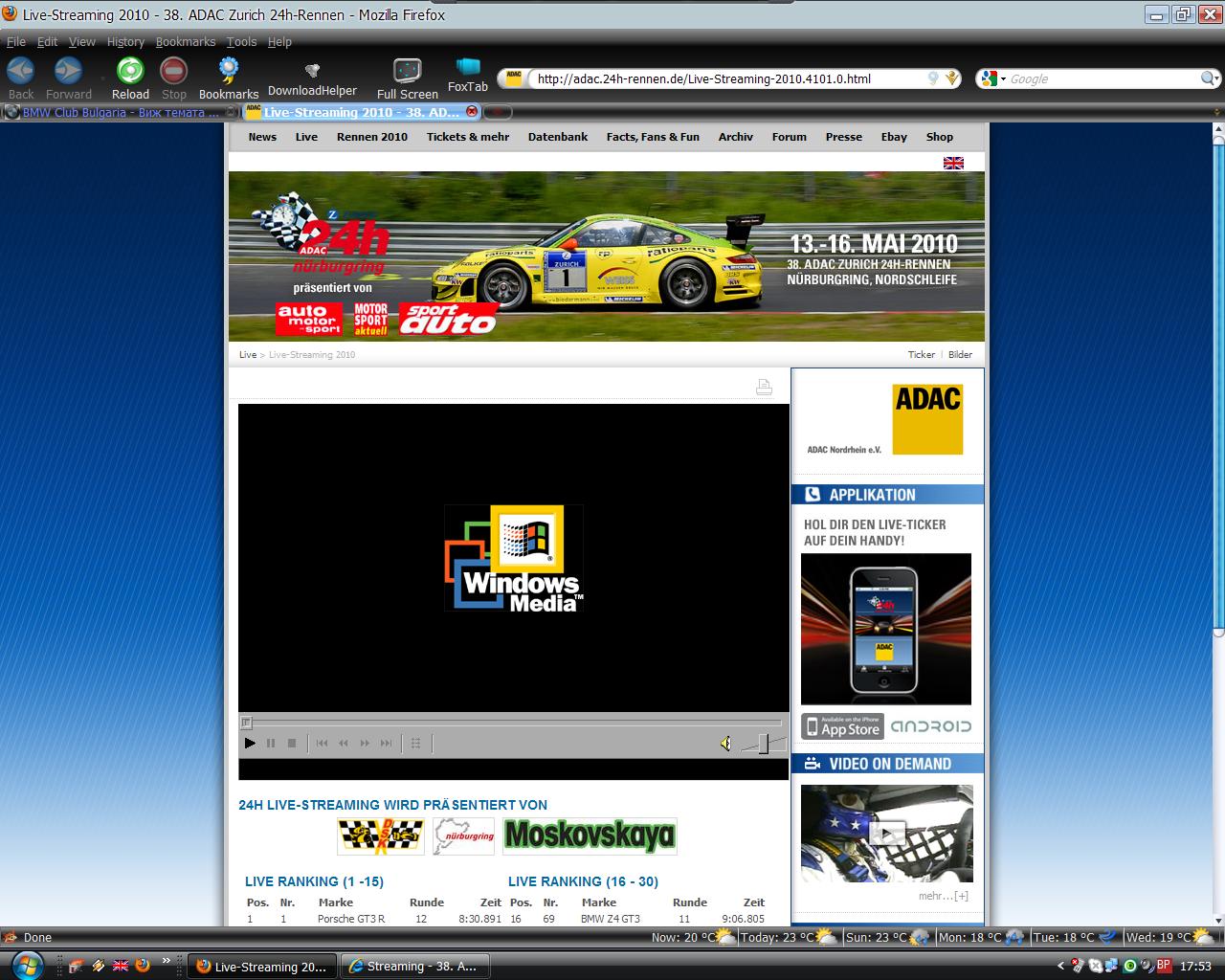Switch to BMW Club Bulgaria tab
Viewport: 1225px width, 980px height.
120,112
